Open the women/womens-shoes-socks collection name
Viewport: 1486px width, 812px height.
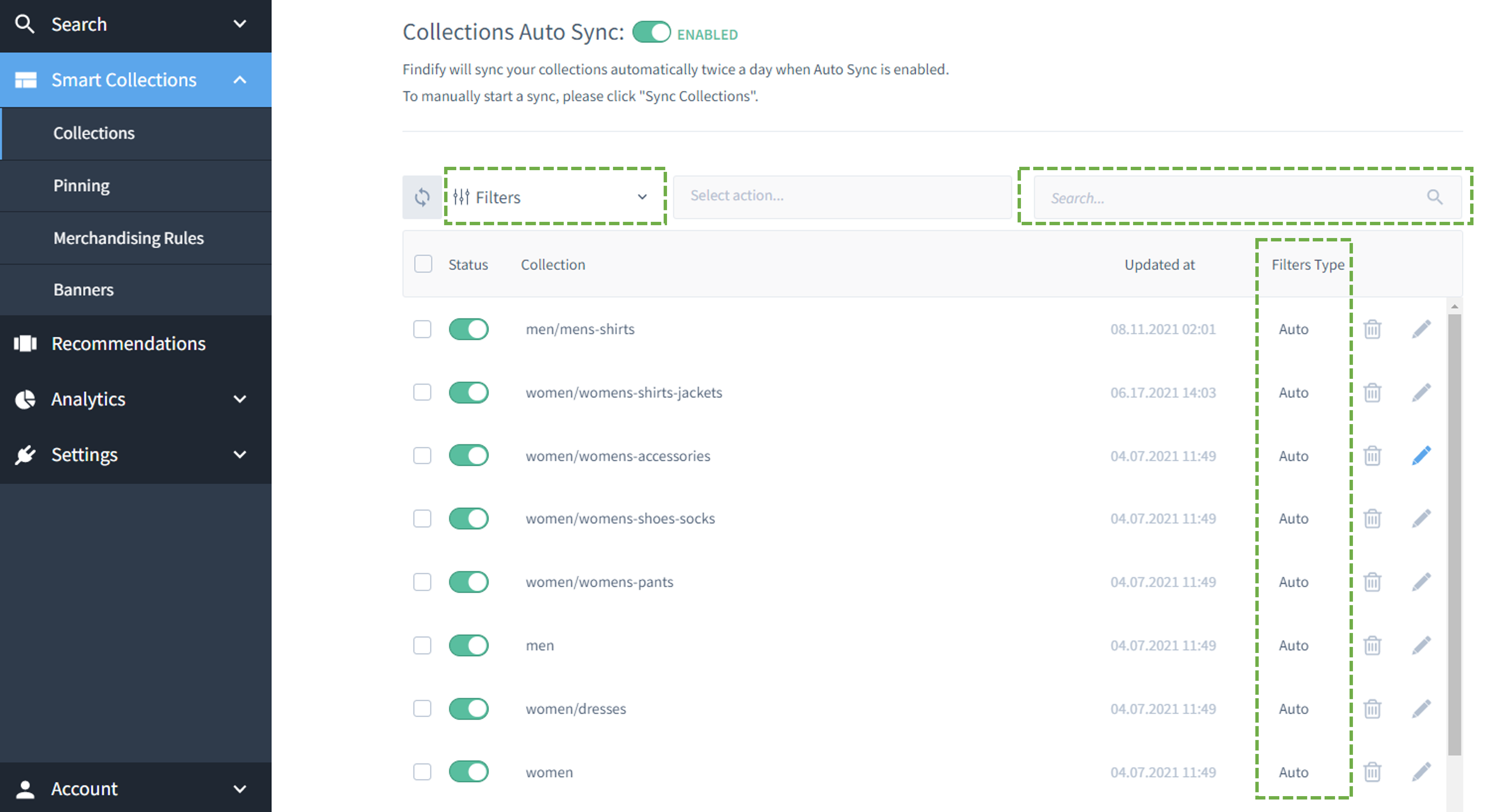pyautogui.click(x=620, y=519)
